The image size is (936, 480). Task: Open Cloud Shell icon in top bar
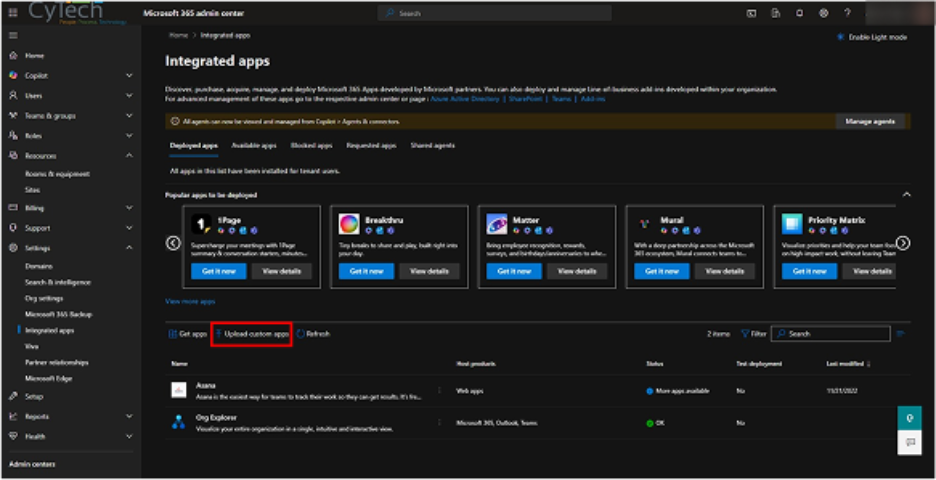[x=752, y=13]
